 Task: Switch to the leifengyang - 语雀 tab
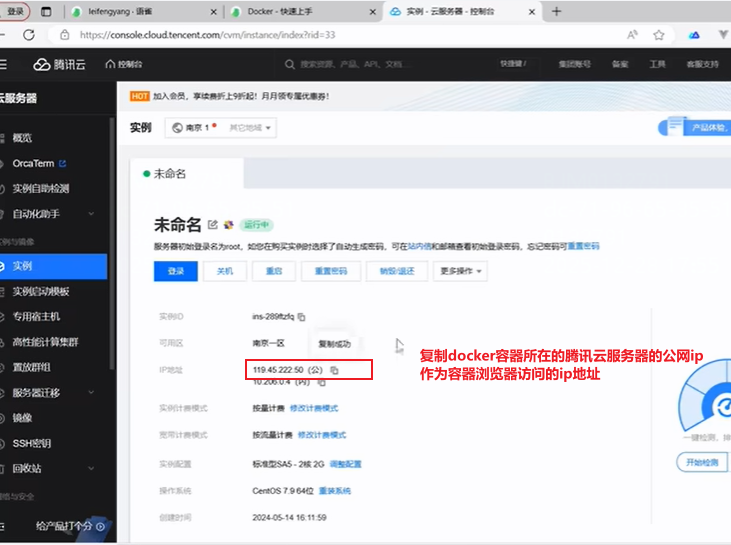point(145,12)
